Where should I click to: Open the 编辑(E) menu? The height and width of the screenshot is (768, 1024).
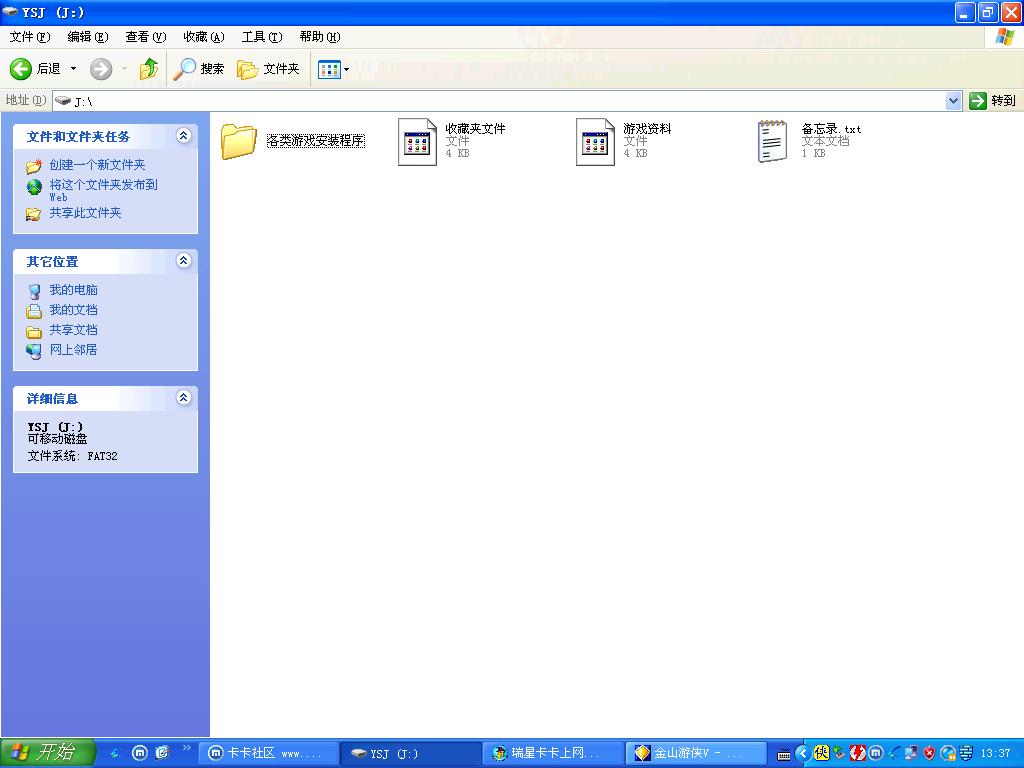(x=88, y=37)
